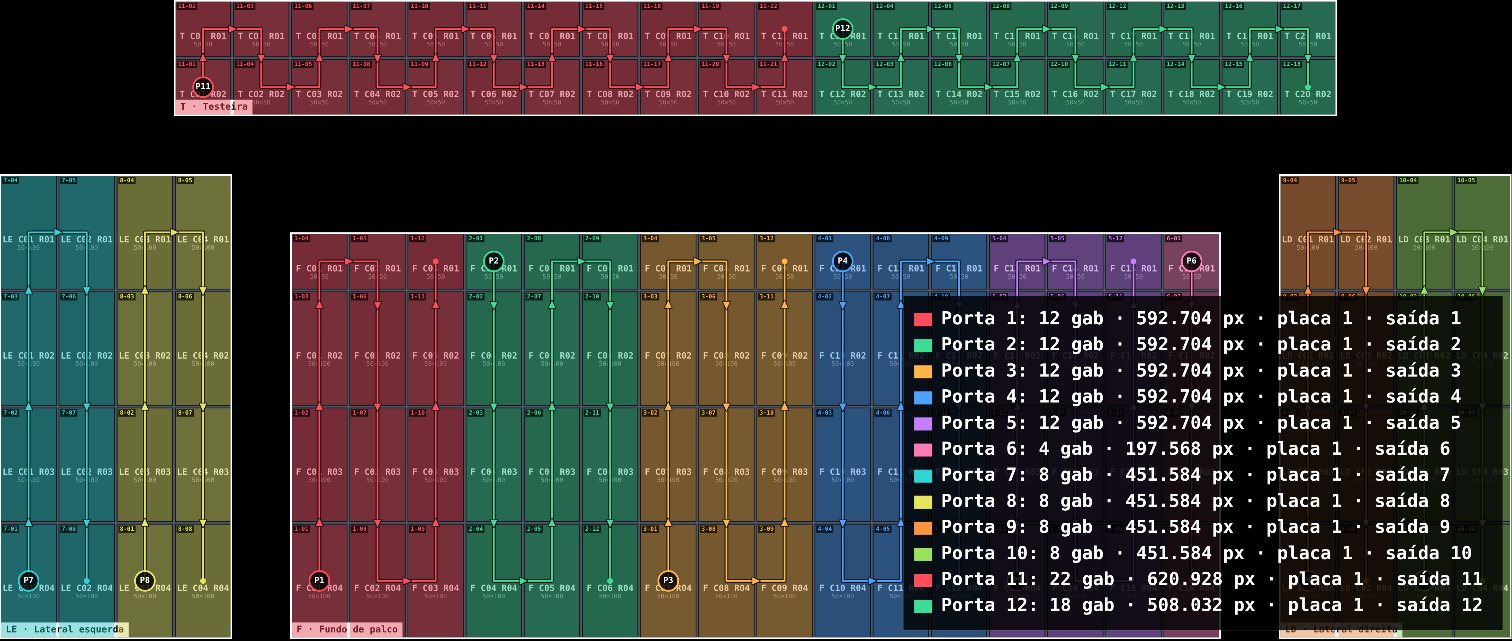Viewport: 1512px width, 641px height.
Task: Select cabinet F C05 R04 in green section
Action: pos(551,580)
